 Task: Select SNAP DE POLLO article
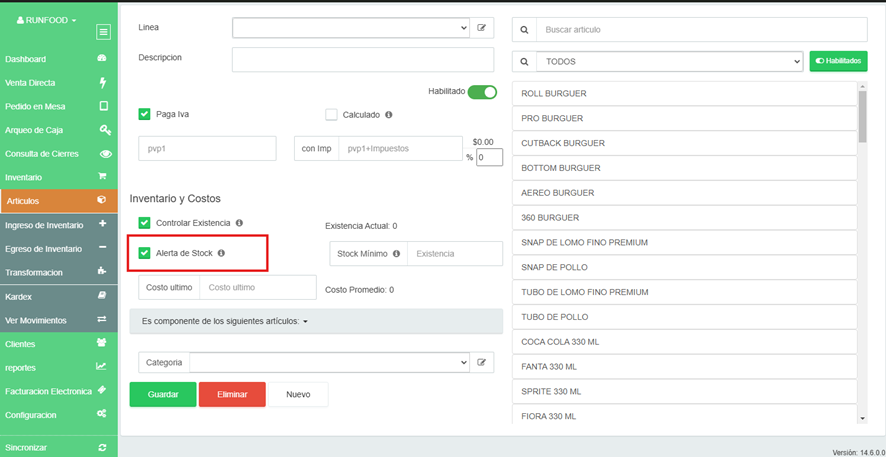click(685, 267)
